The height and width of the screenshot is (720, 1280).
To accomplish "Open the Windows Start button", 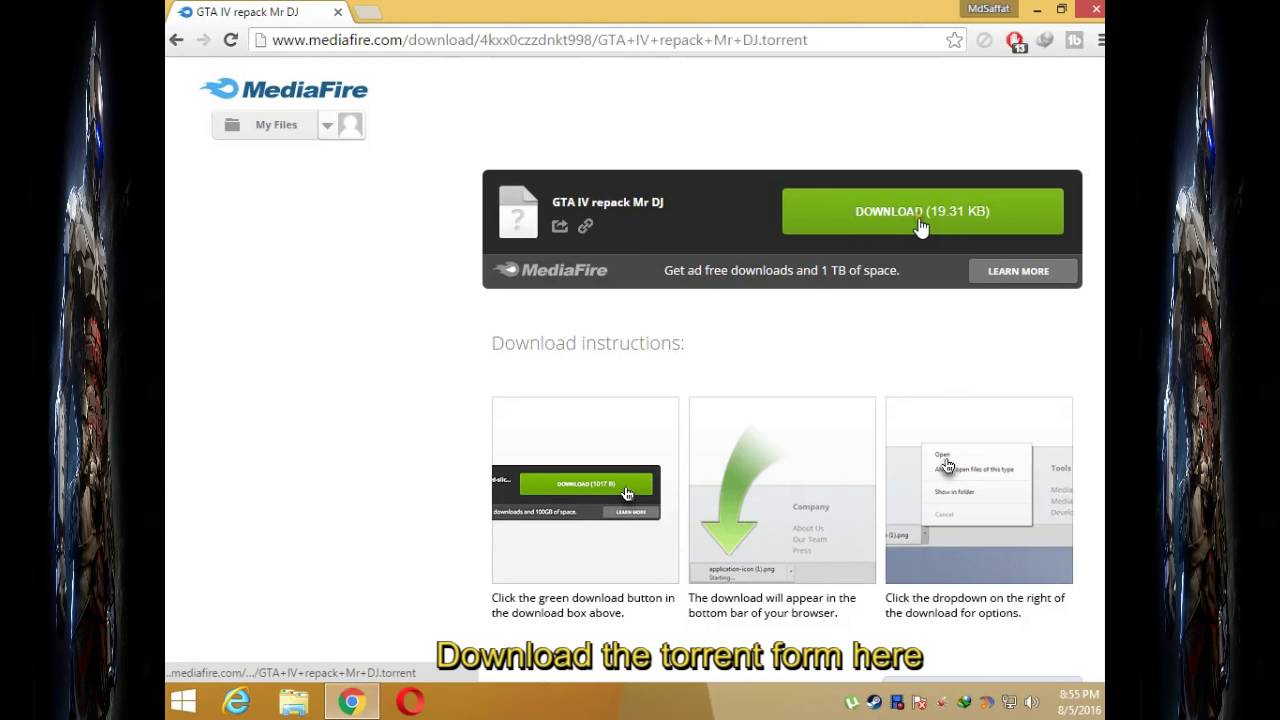I will point(183,702).
